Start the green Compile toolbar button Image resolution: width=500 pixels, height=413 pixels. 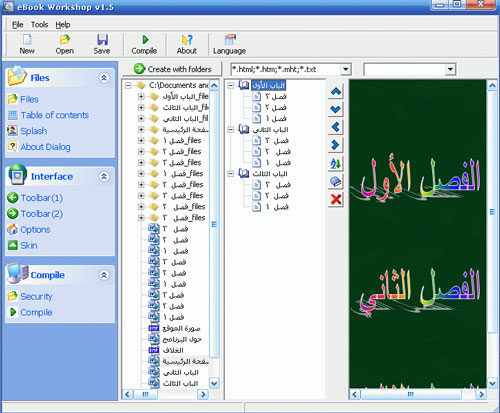click(145, 40)
